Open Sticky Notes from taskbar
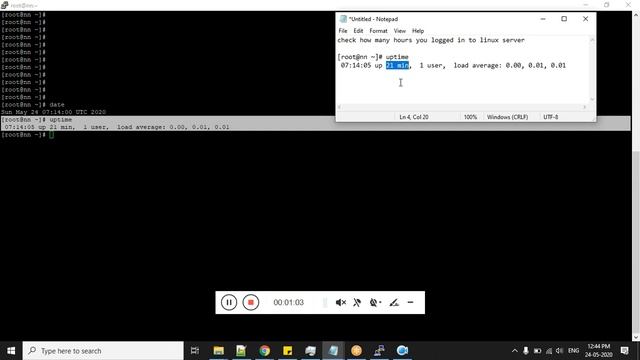Viewport: 640px width, 360px height. click(287, 351)
